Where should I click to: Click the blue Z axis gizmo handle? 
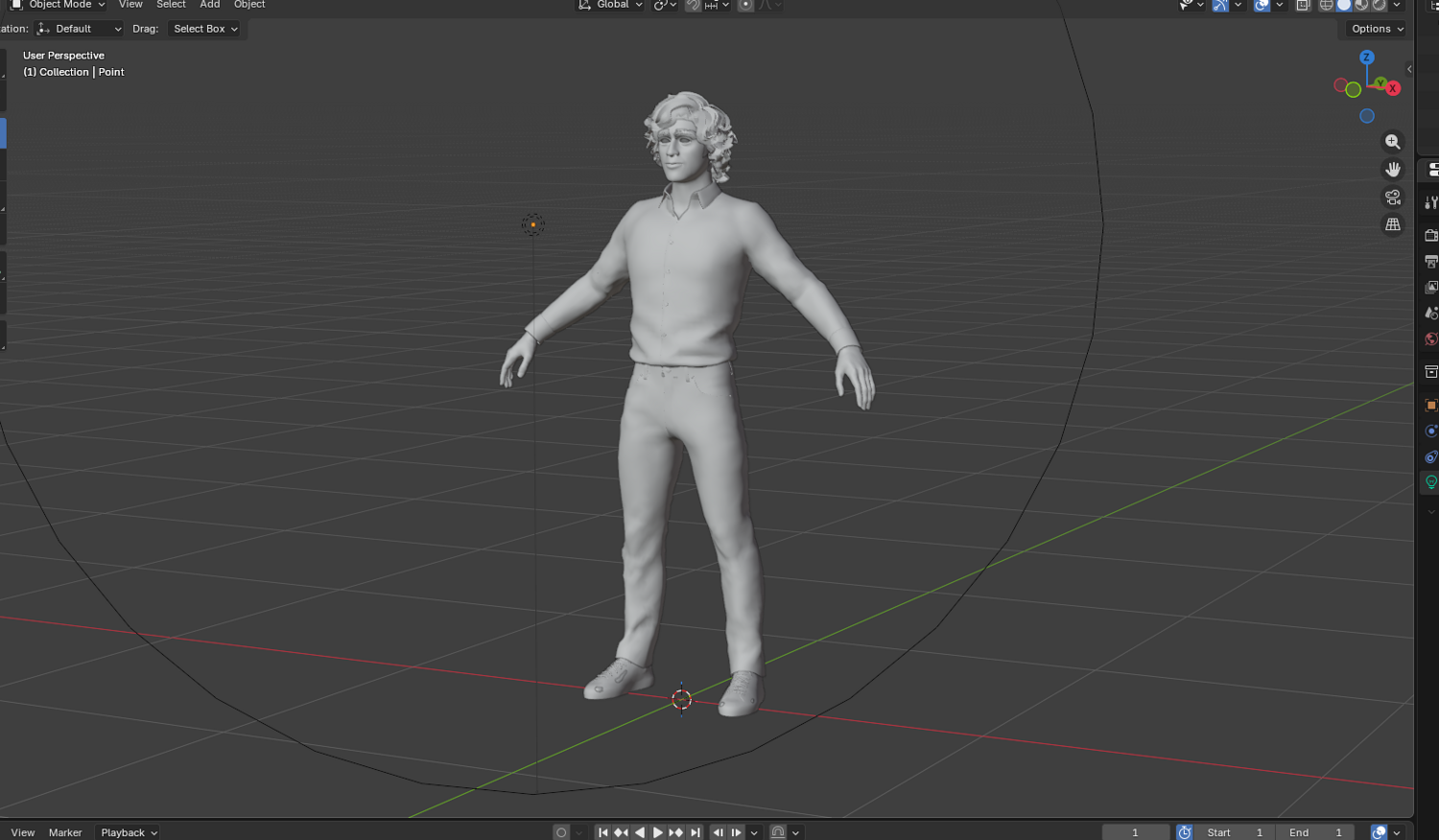tap(1367, 58)
